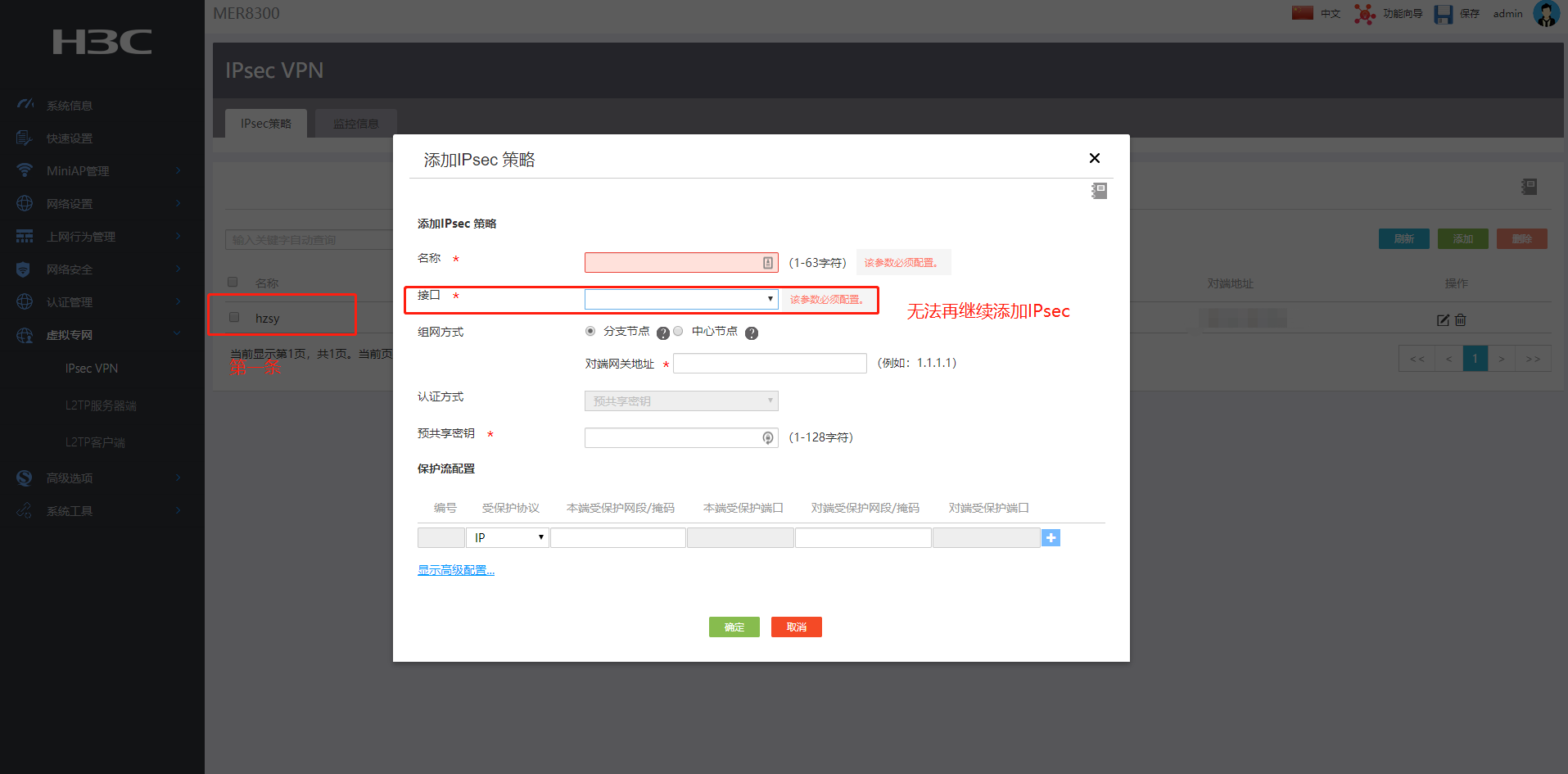The width and height of the screenshot is (1568, 774).
Task: Click the 保存 floppy disk icon
Action: pos(1444,14)
